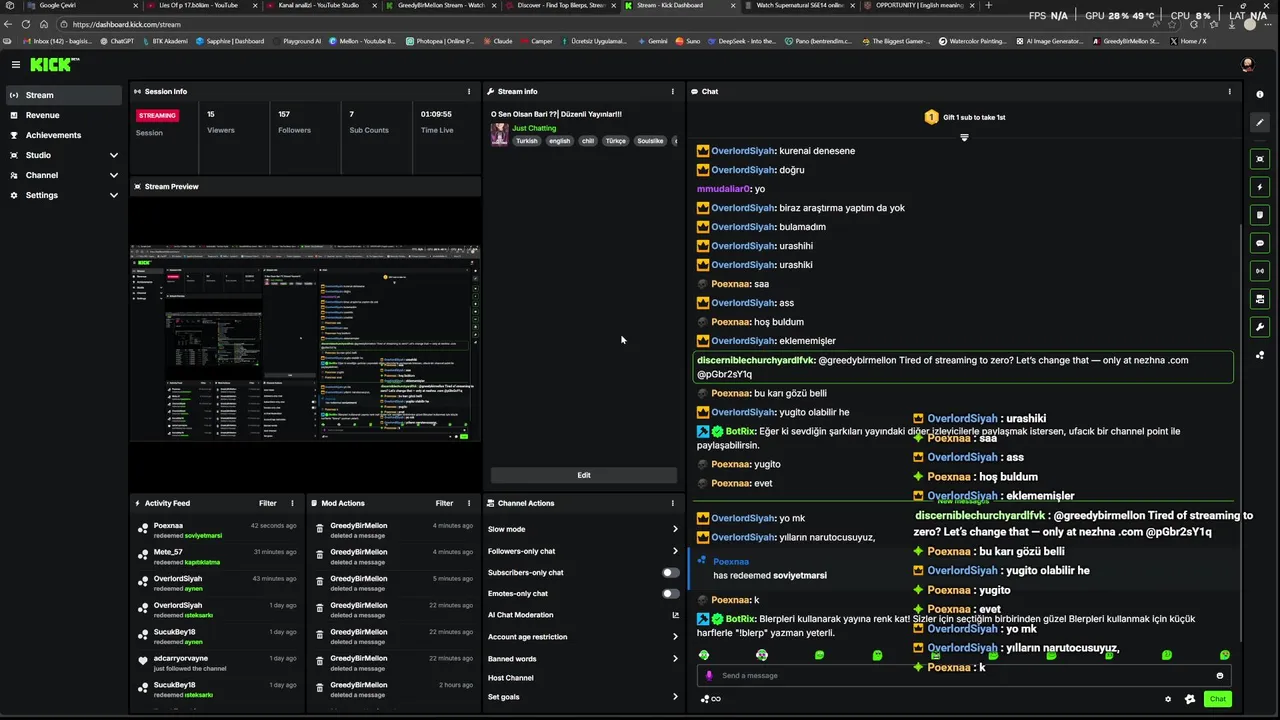Click the Photopea bookmark in bookmarks bar
This screenshot has height=720, width=1280.
(440, 41)
